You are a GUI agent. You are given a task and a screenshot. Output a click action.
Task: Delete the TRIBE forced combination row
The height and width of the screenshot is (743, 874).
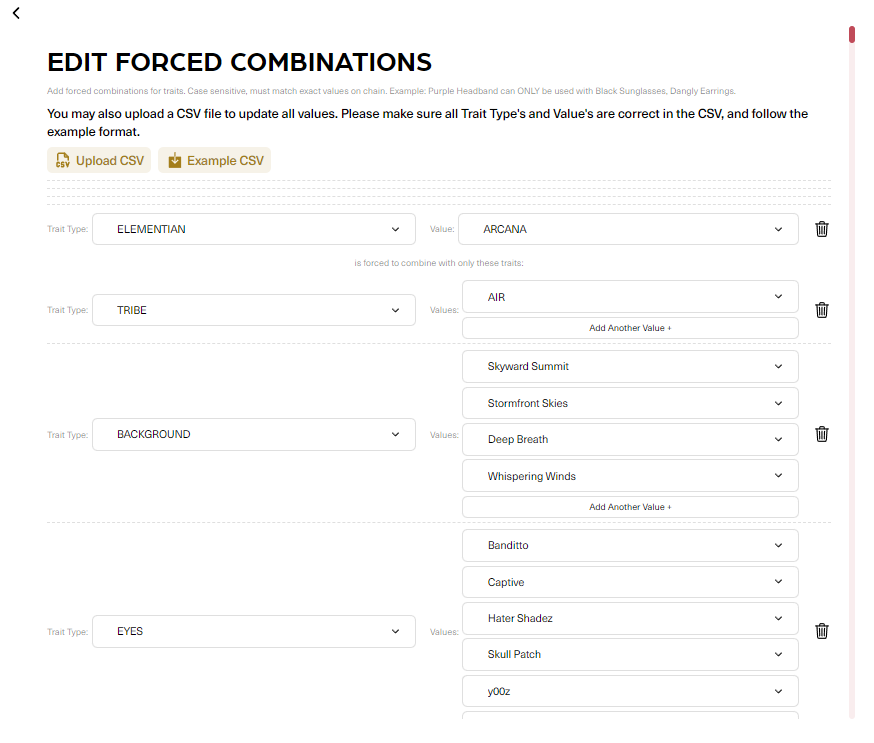click(x=821, y=310)
